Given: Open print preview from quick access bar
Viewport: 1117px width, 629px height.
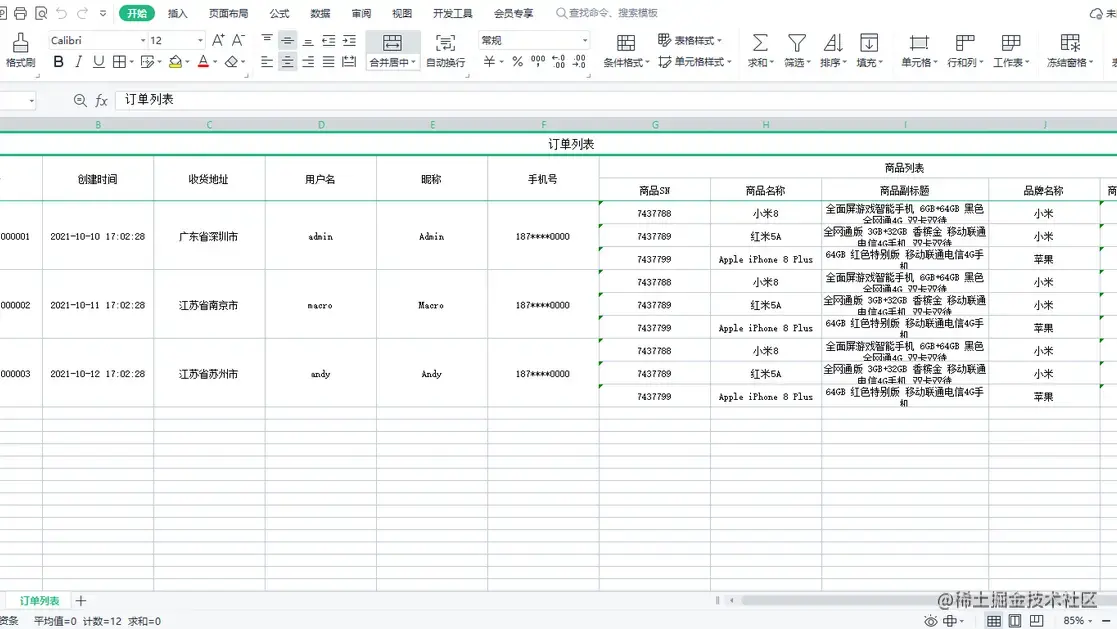Looking at the screenshot, I should tap(41, 13).
